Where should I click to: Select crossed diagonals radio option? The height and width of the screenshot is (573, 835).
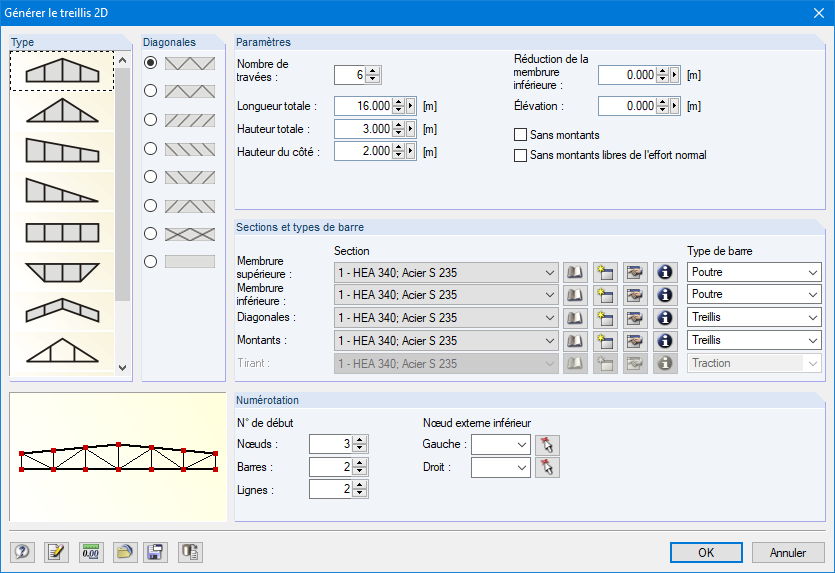[x=151, y=234]
